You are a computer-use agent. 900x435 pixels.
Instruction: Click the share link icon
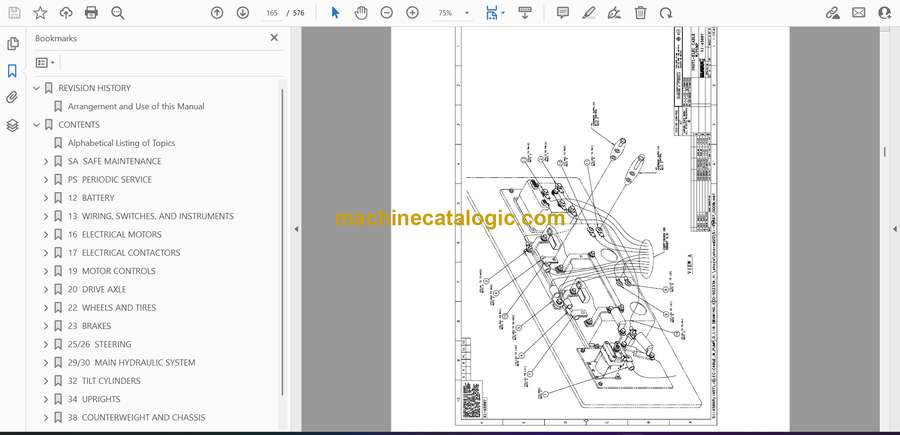click(833, 13)
